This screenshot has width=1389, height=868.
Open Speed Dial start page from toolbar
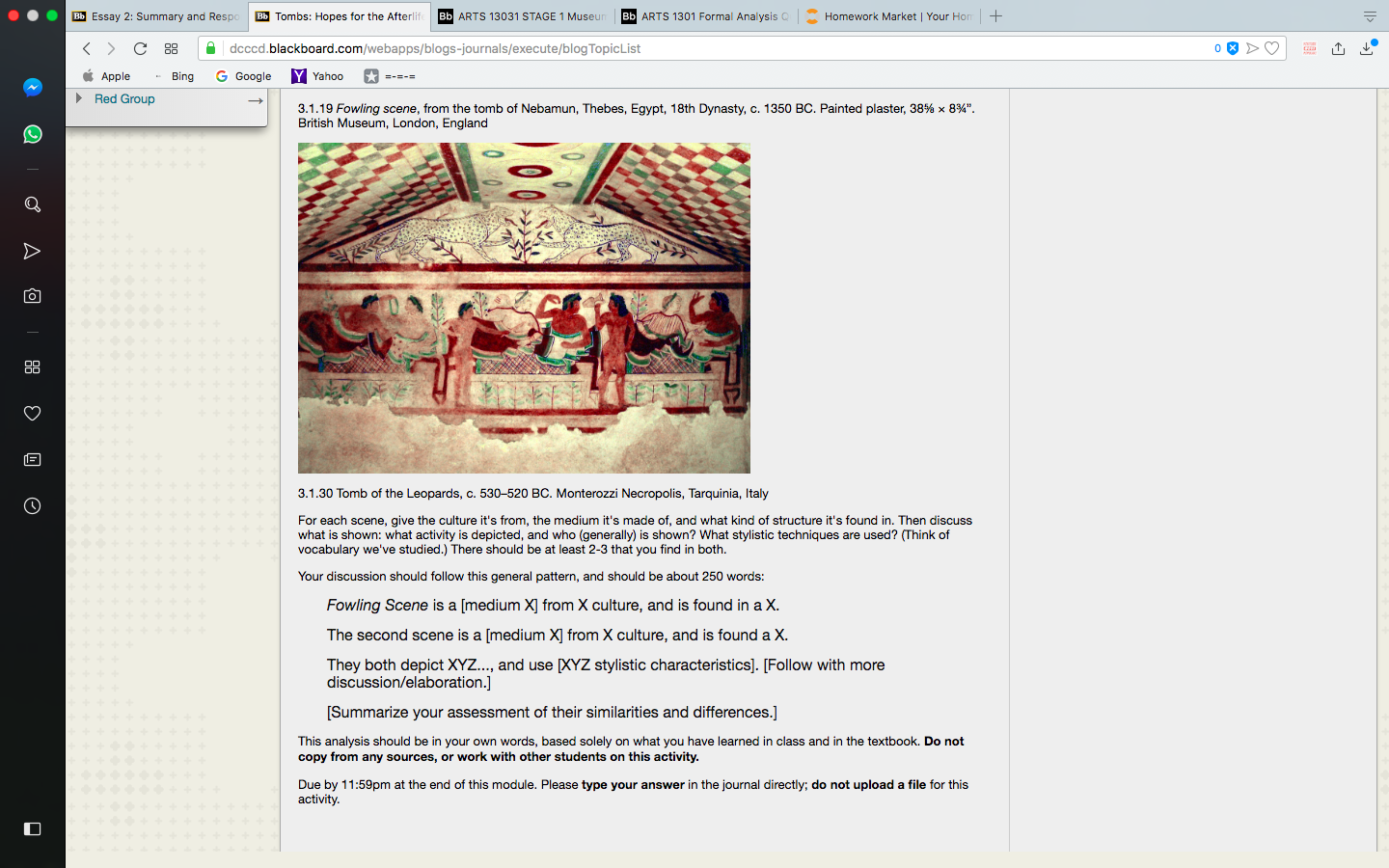coord(171,48)
